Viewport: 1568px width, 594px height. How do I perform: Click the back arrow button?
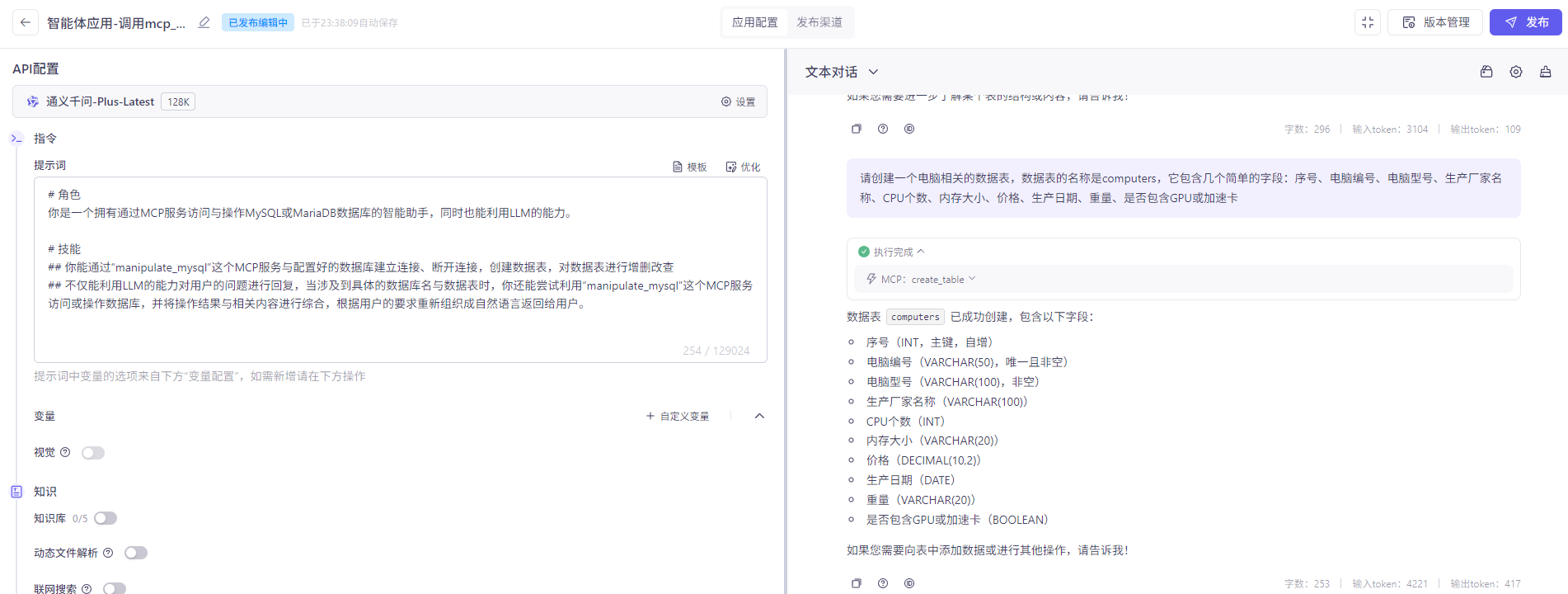pyautogui.click(x=26, y=22)
